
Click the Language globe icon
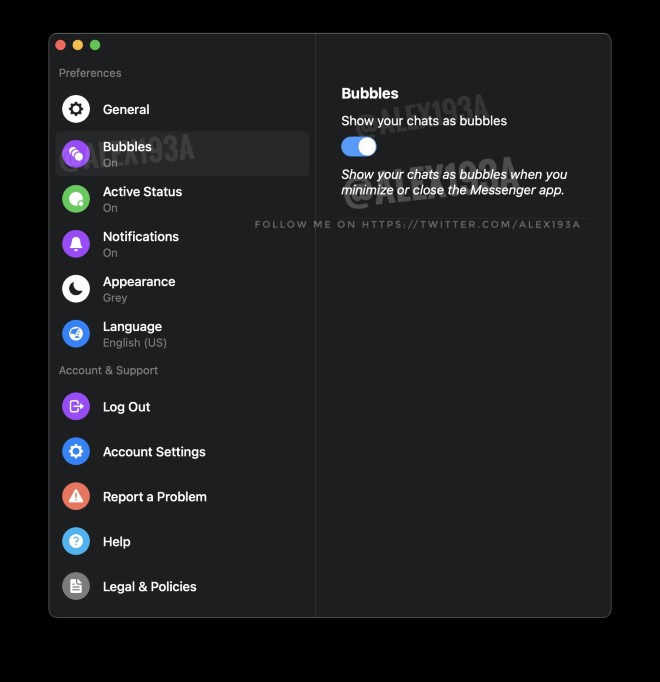76,334
